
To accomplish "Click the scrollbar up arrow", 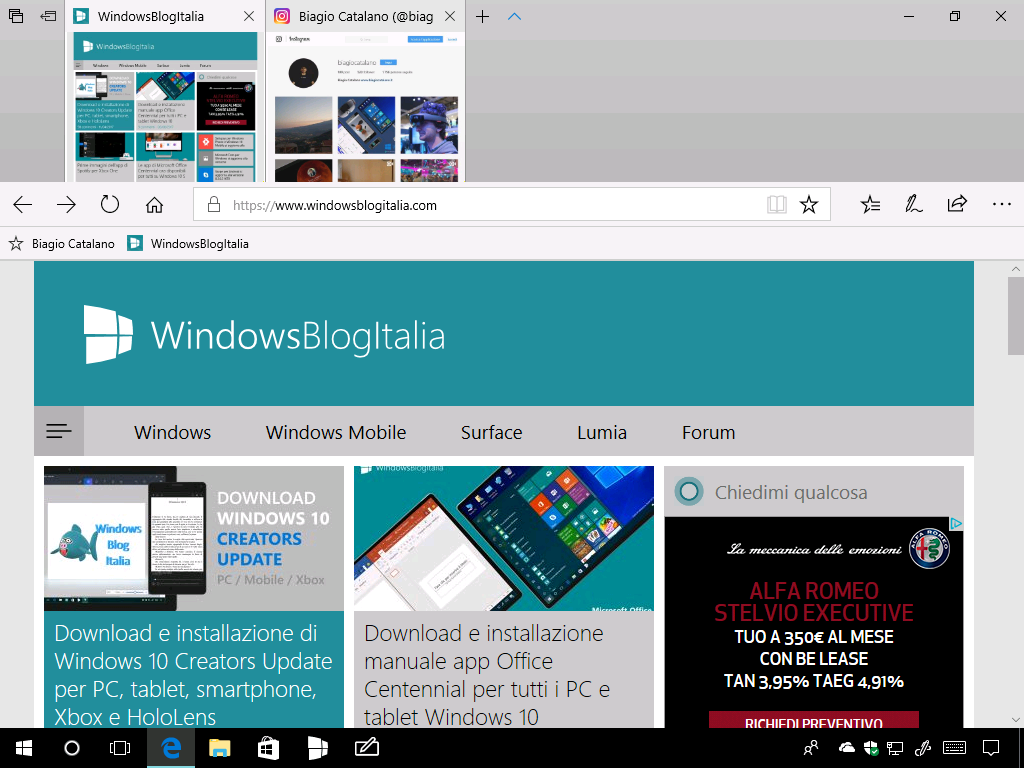I will [x=1016, y=268].
